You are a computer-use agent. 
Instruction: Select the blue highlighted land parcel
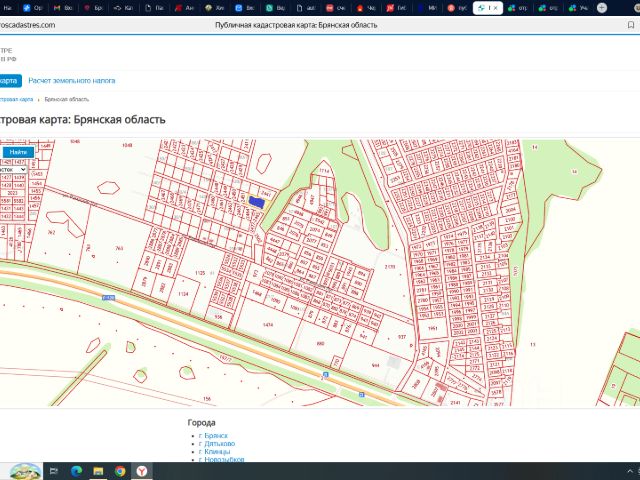257,201
